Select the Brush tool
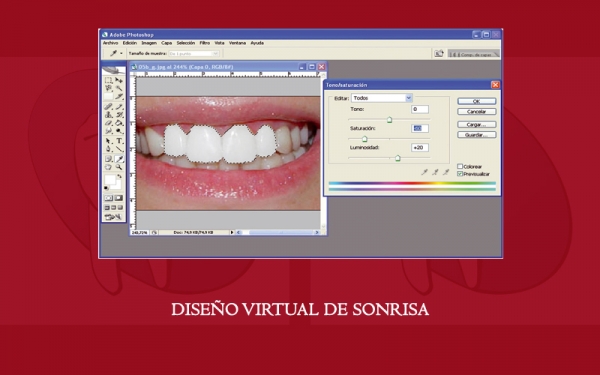 coord(119,107)
